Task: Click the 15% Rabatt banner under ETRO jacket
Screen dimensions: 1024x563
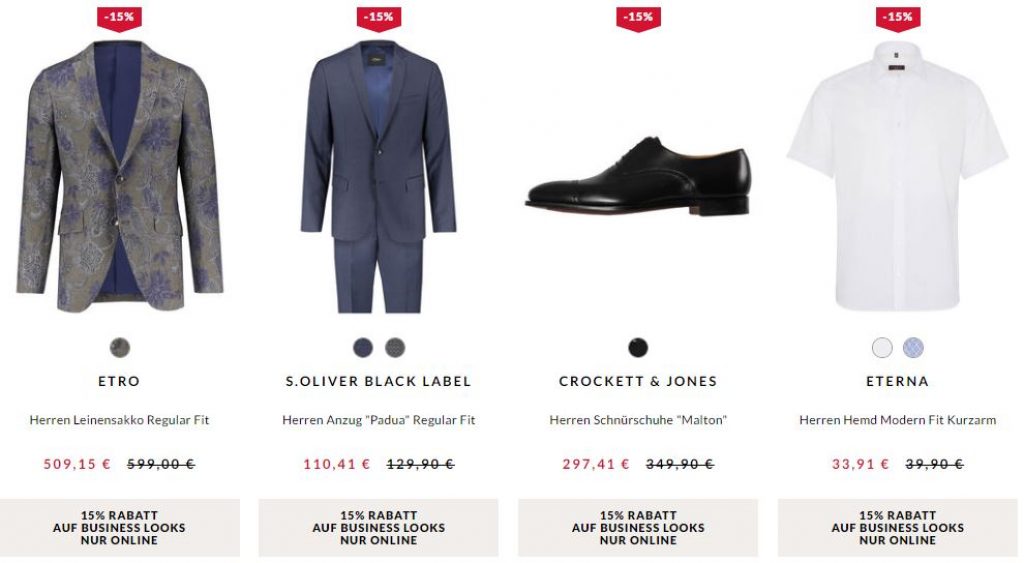Action: click(120, 528)
